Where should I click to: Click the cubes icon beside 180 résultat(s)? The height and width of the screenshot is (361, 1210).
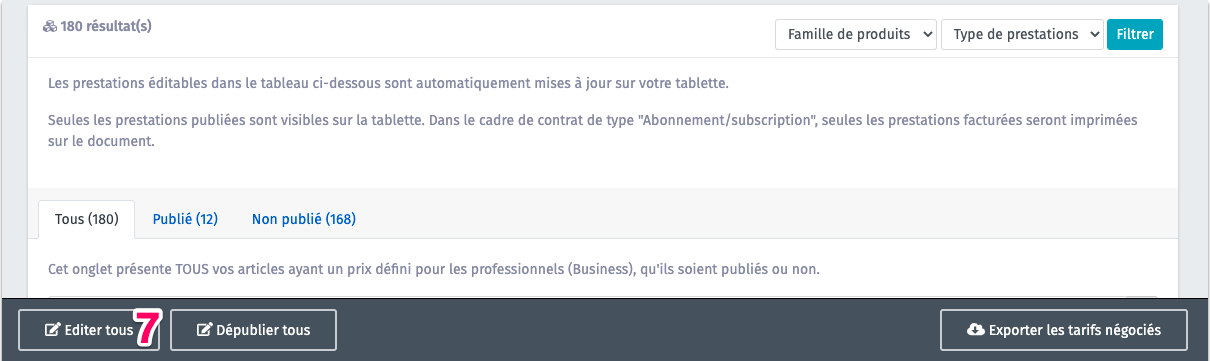(x=49, y=27)
